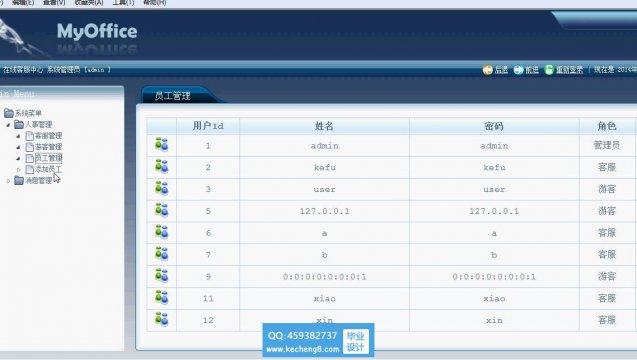The image size is (637, 360).
Task: Open the 工具(T) browser menu
Action: [123, 2]
